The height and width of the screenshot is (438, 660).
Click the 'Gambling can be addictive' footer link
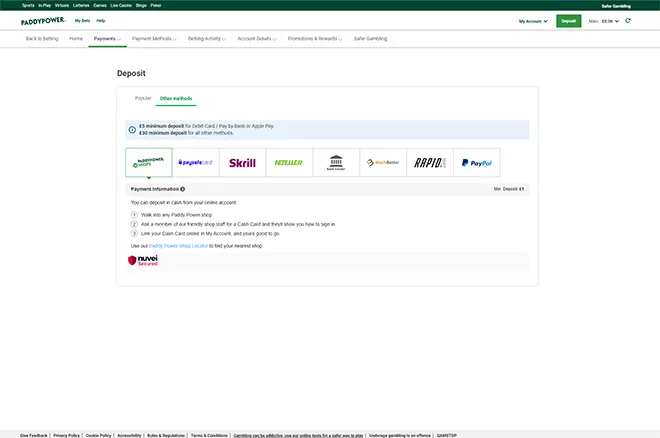point(298,435)
